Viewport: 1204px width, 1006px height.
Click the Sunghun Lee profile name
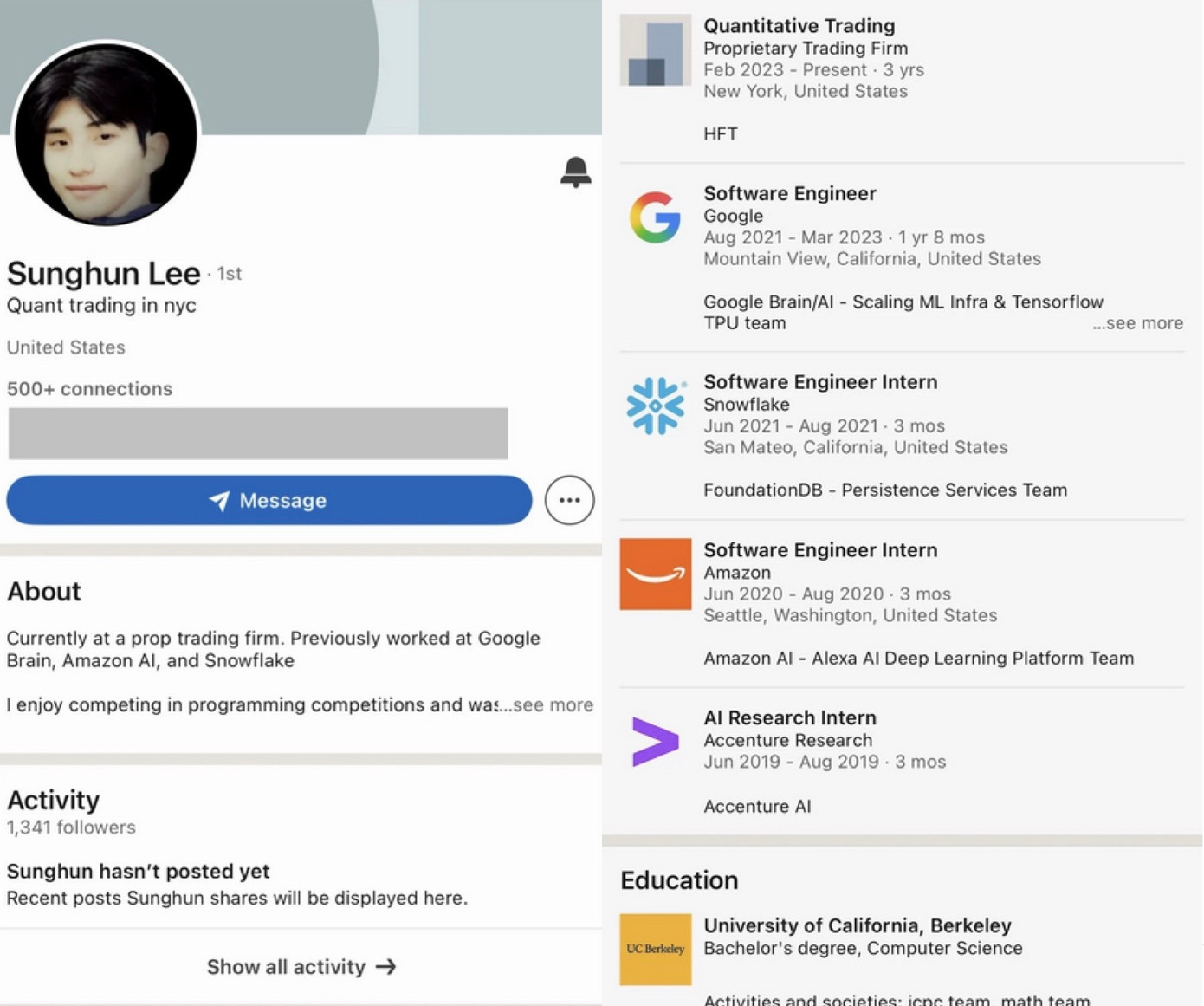point(103,274)
